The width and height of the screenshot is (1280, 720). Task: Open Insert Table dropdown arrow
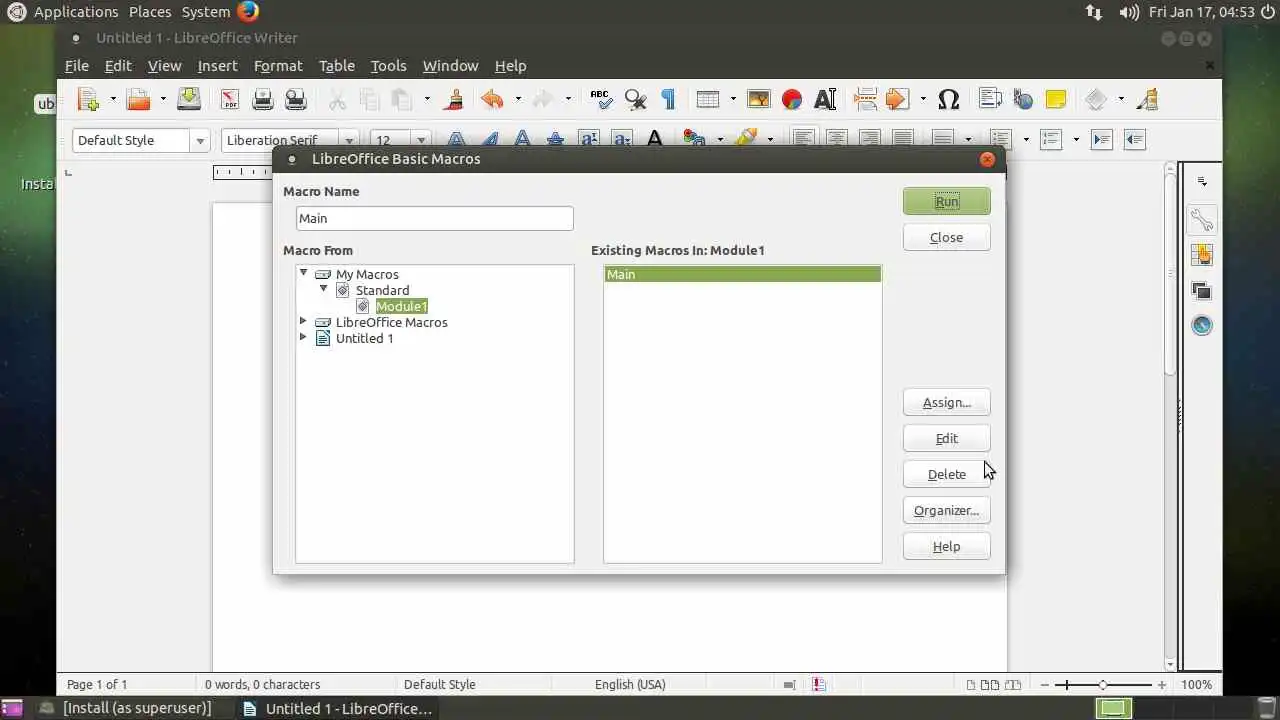pos(732,99)
